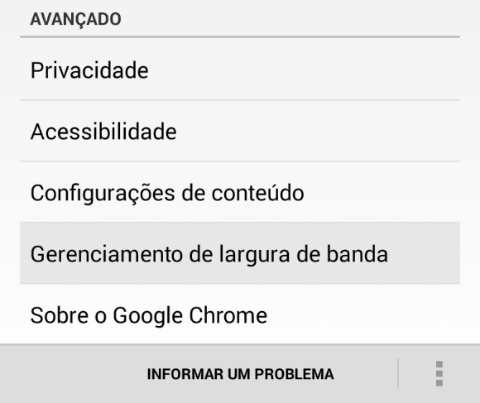Click the Google Chrome text in the last row
The width and height of the screenshot is (480, 403).
(x=190, y=315)
